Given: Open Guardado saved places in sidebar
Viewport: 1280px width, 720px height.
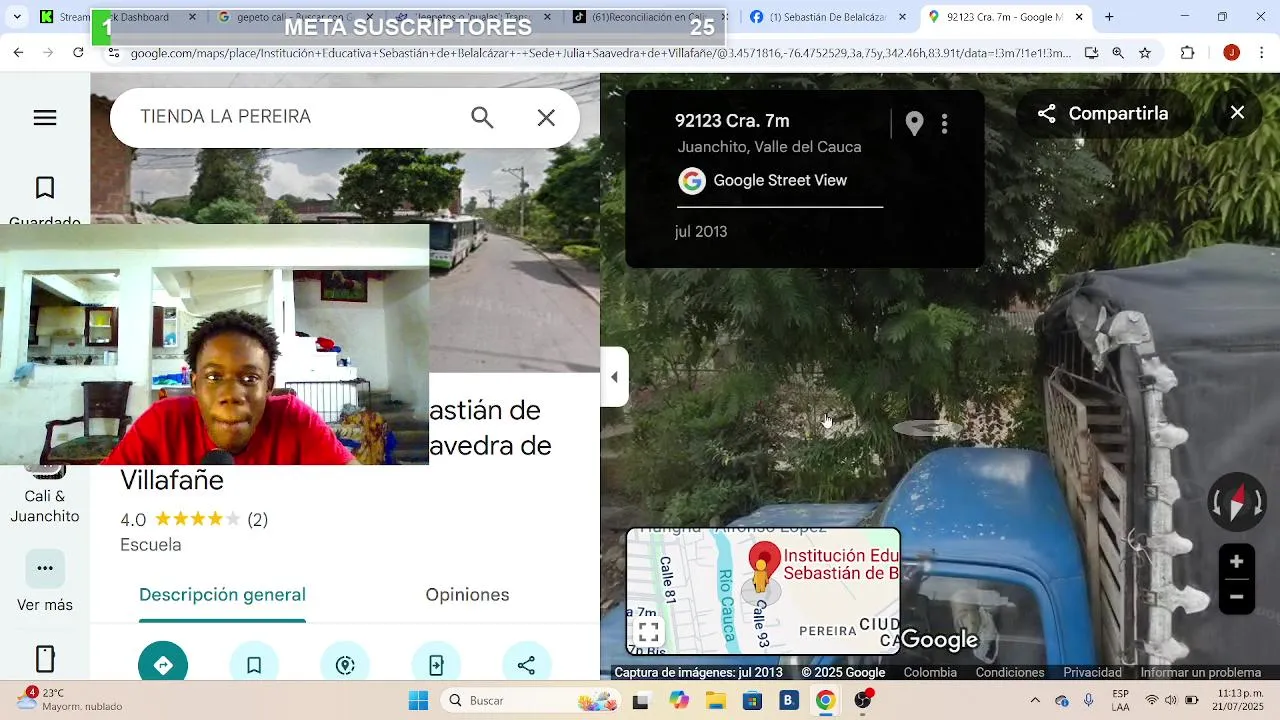Looking at the screenshot, I should click(x=45, y=200).
